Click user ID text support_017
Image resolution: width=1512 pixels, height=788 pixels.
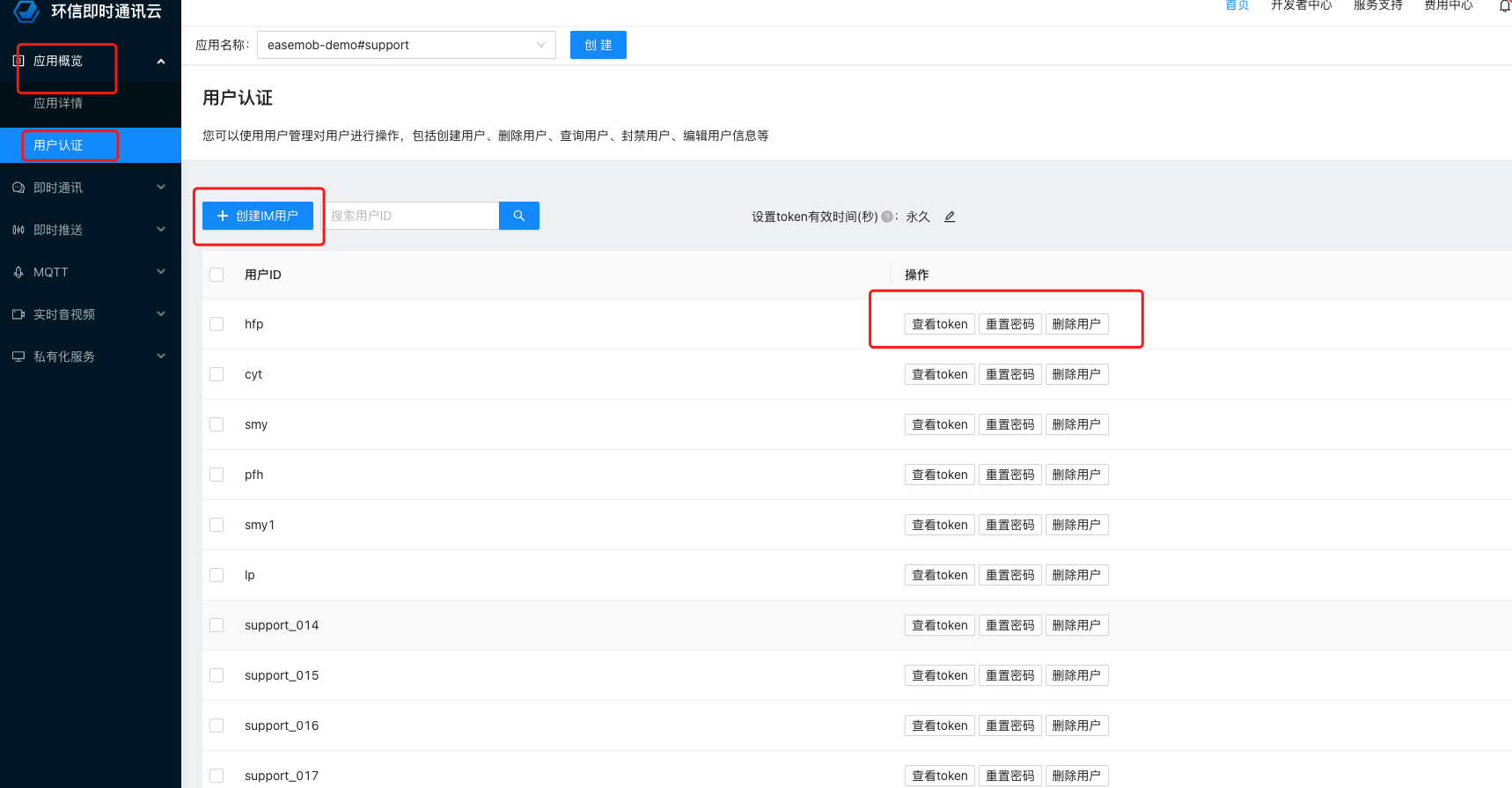282,776
